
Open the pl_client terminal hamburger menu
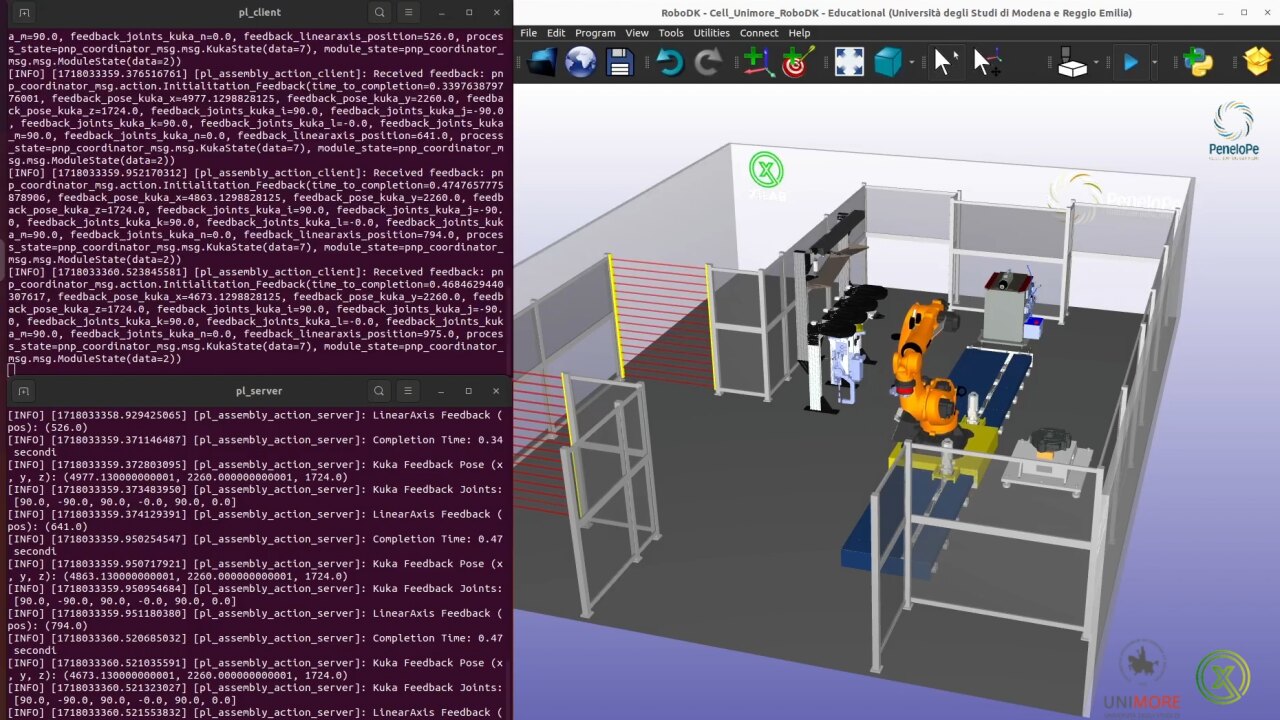[408, 12]
